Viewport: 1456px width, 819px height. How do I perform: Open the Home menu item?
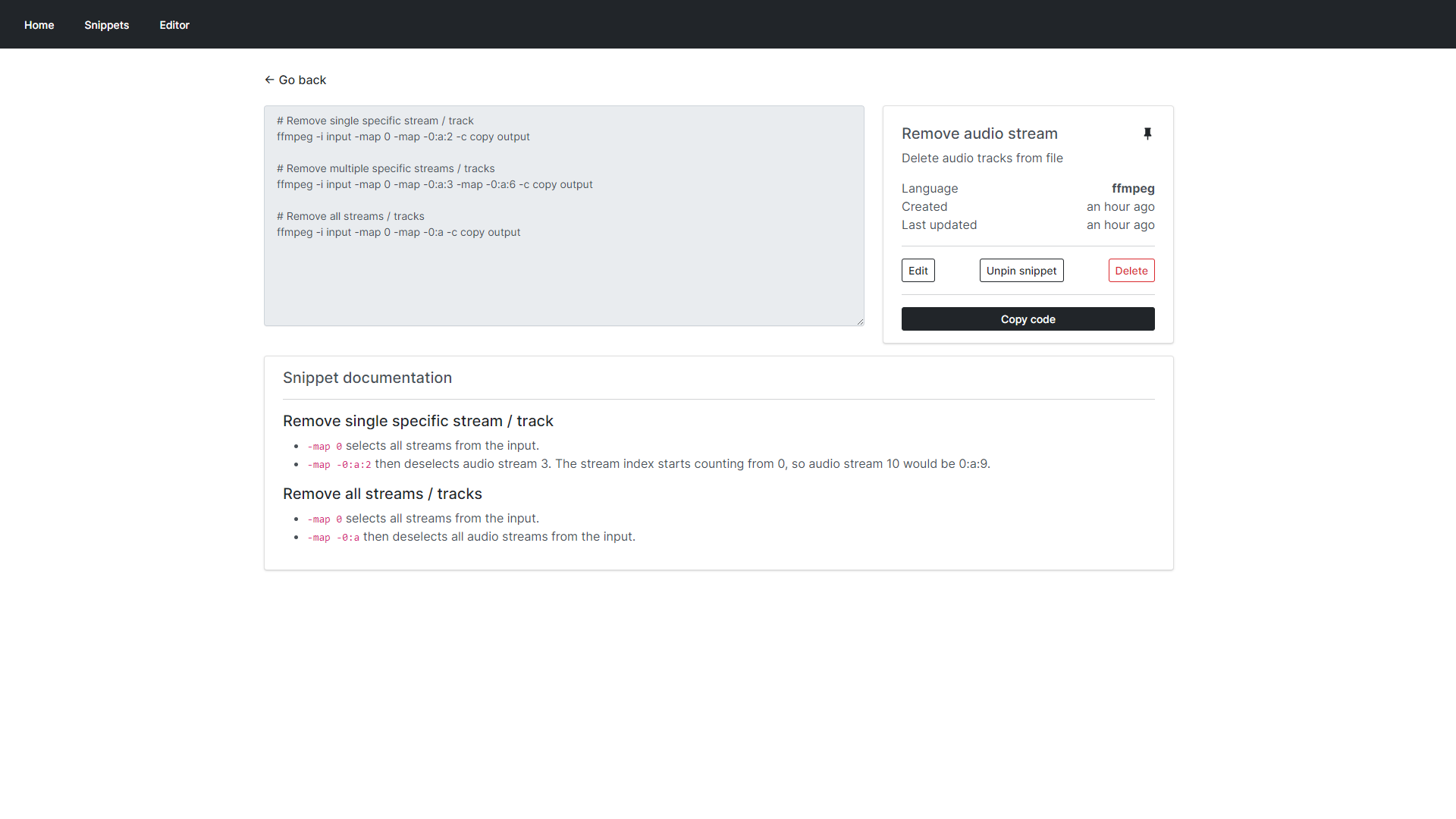tap(39, 25)
